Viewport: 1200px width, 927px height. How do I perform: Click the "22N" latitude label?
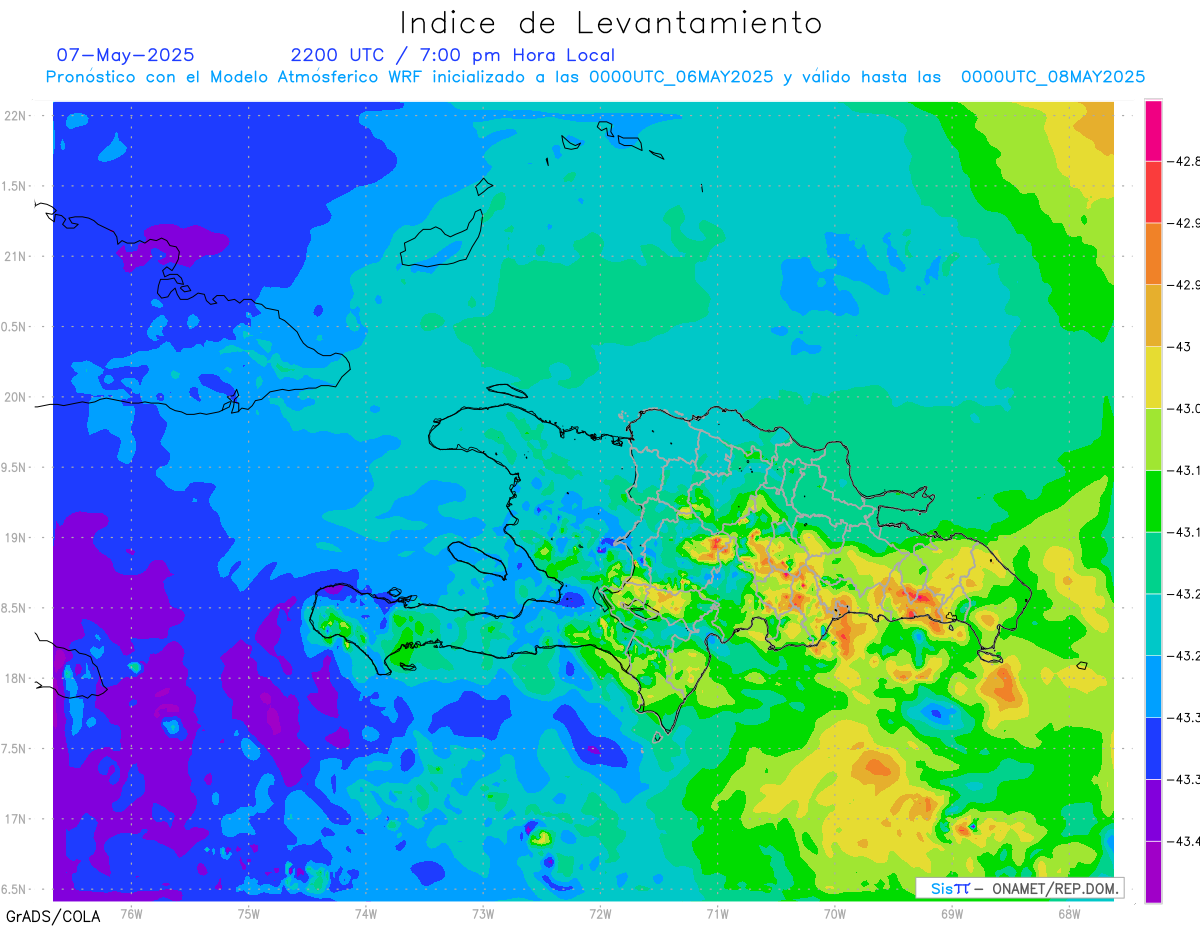[16, 116]
